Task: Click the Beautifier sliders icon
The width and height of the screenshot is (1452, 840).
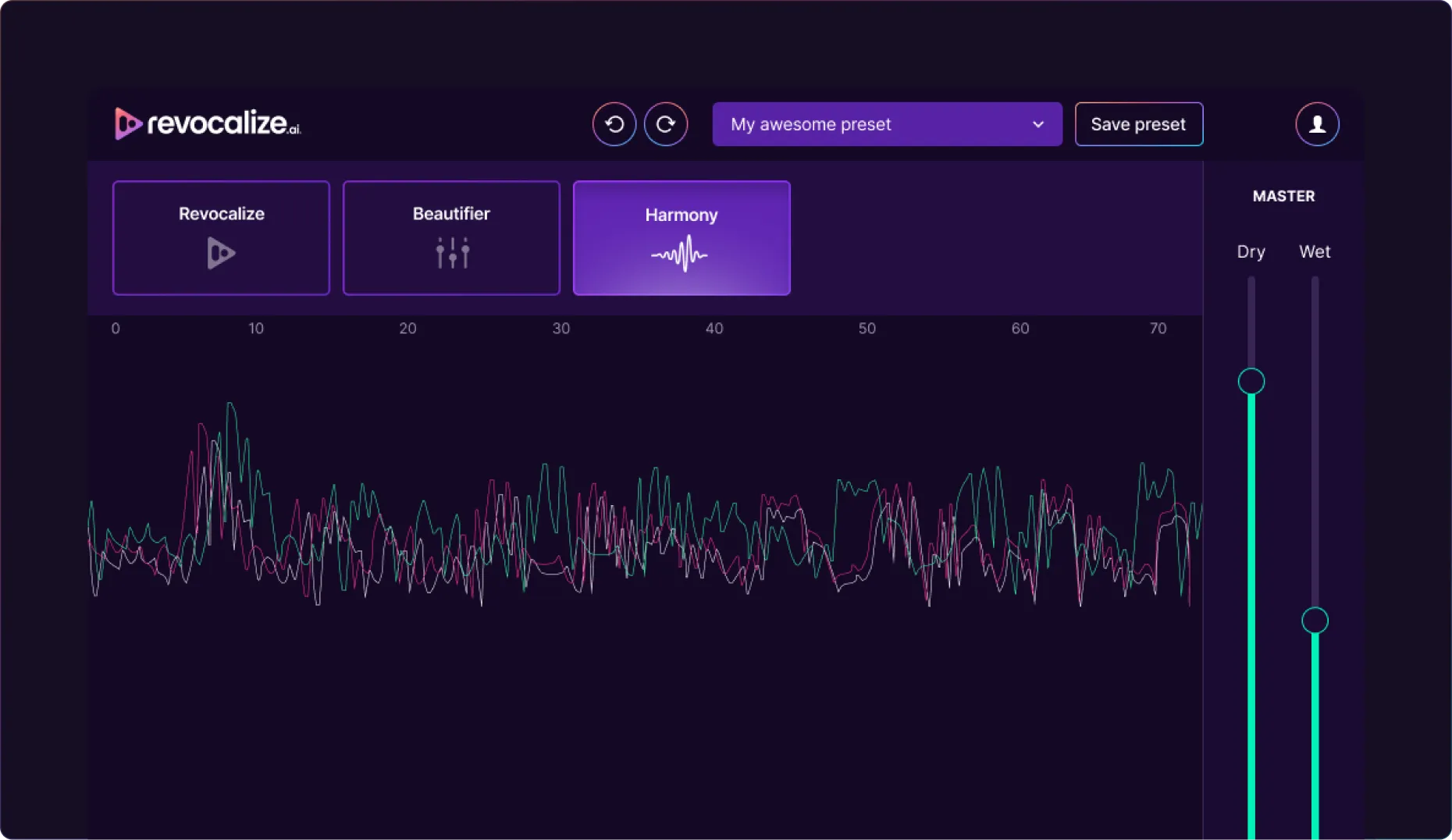Action: 451,252
